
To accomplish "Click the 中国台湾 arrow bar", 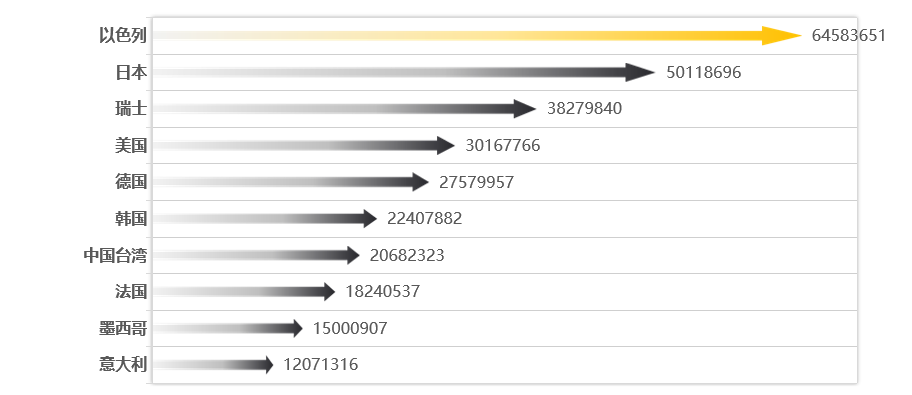I will pyautogui.click(x=256, y=255).
